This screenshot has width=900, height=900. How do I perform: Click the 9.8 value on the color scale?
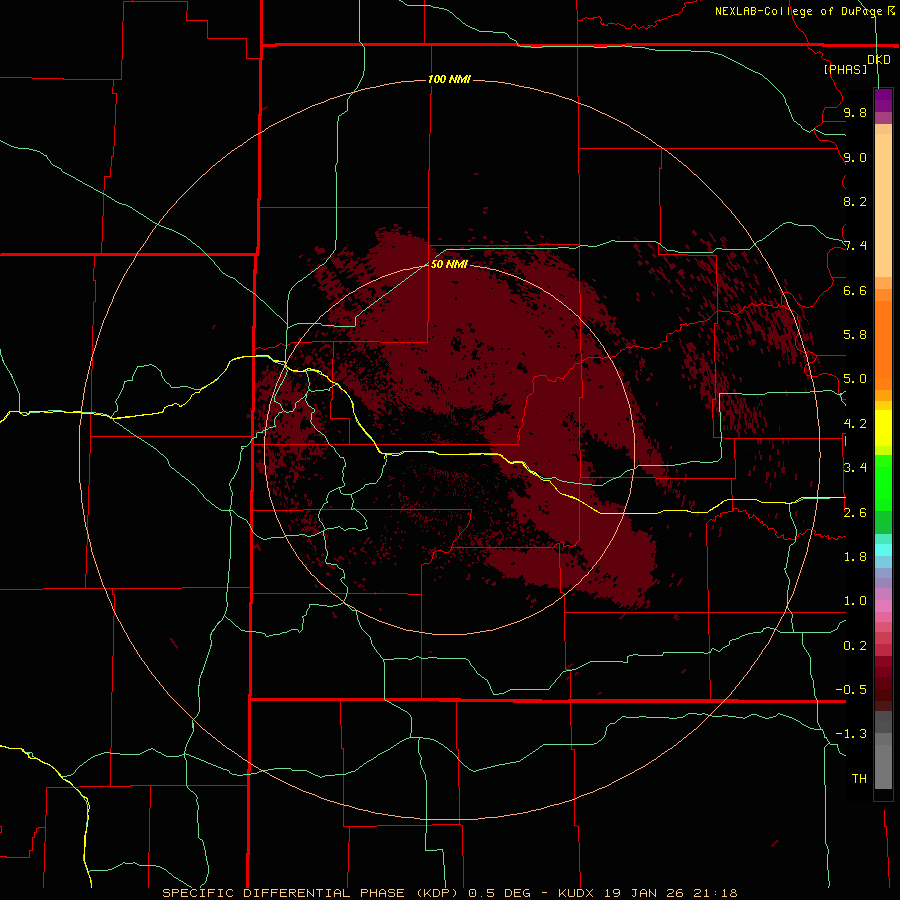pyautogui.click(x=855, y=112)
